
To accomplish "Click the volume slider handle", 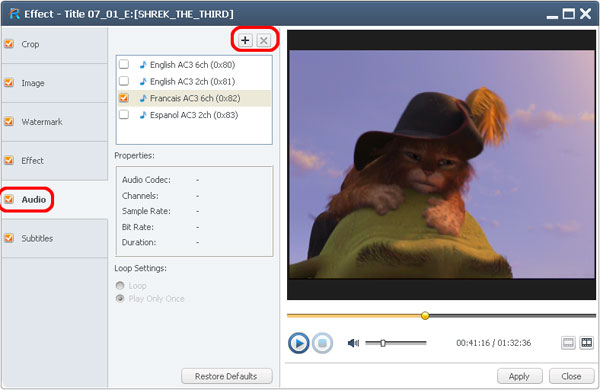I will [383, 343].
